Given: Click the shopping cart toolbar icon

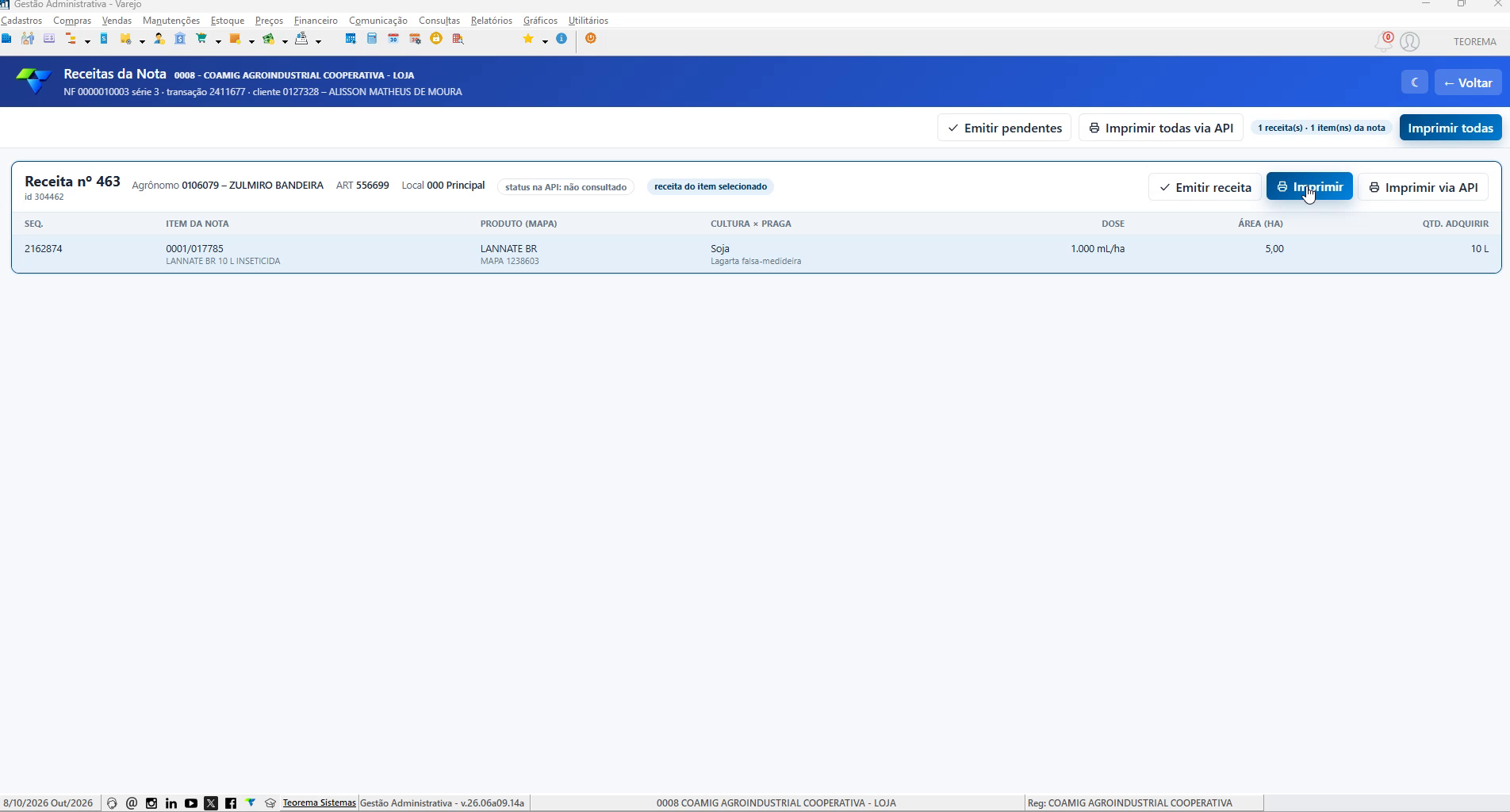Looking at the screenshot, I should [201, 39].
